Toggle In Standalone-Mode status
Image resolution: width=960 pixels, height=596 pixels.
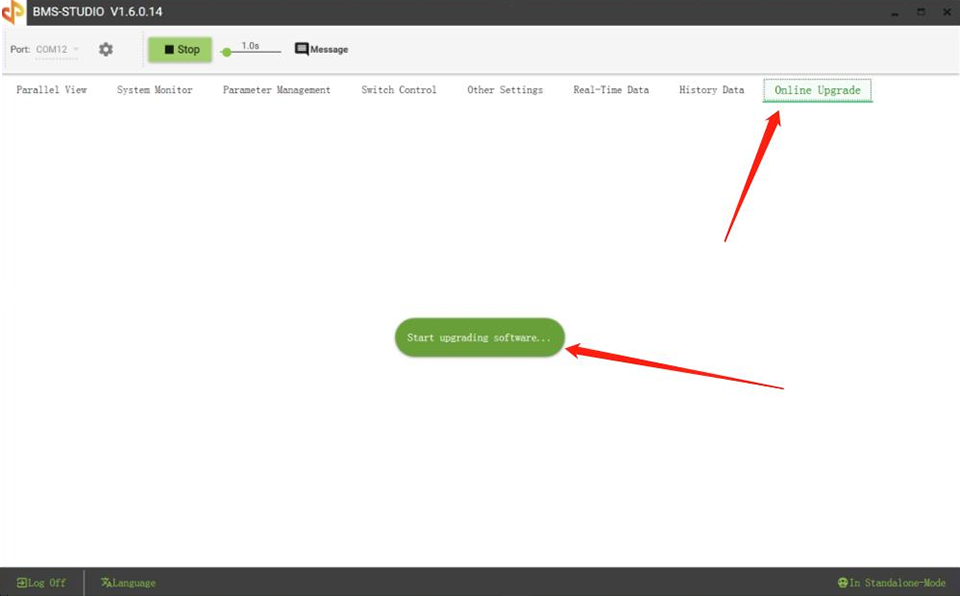coord(892,582)
